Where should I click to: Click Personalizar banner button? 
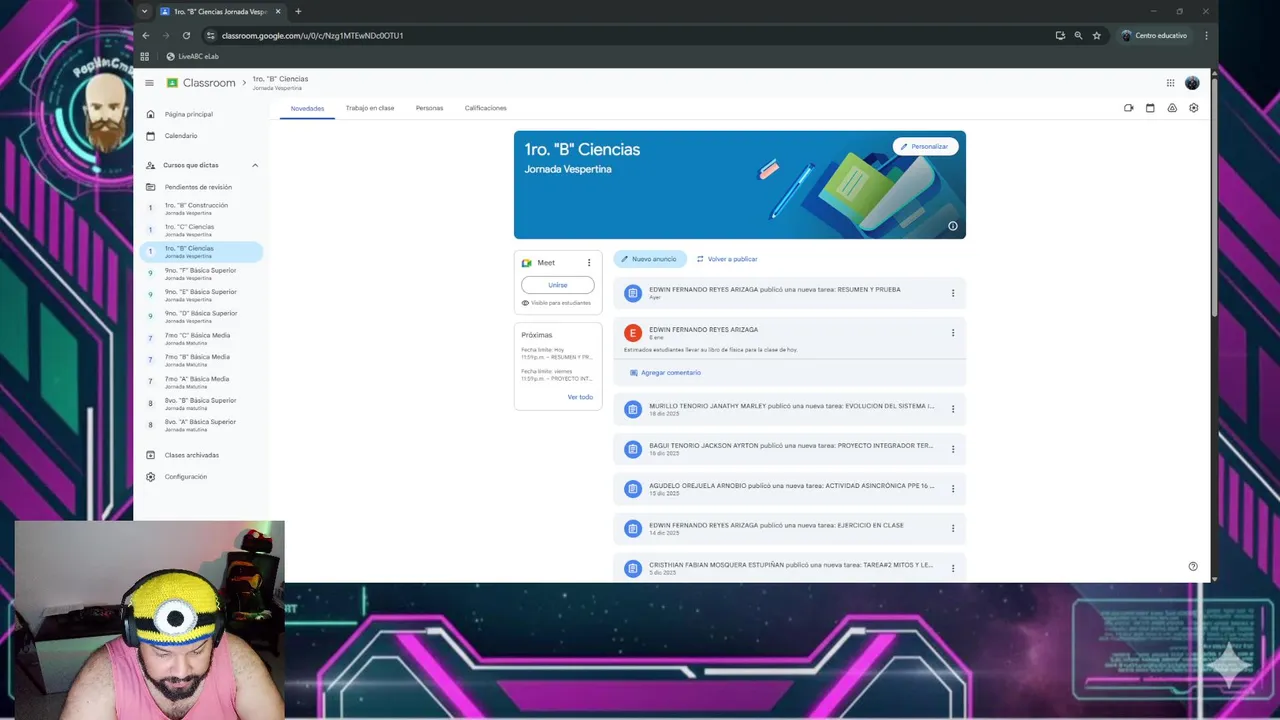tap(925, 146)
